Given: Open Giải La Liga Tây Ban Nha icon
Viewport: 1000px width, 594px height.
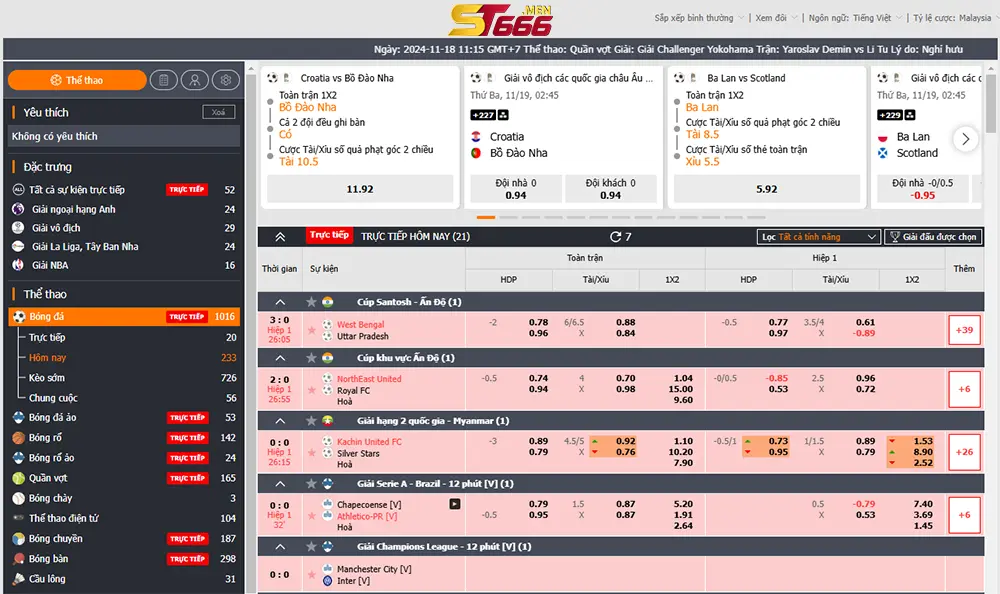Looking at the screenshot, I should [x=18, y=246].
